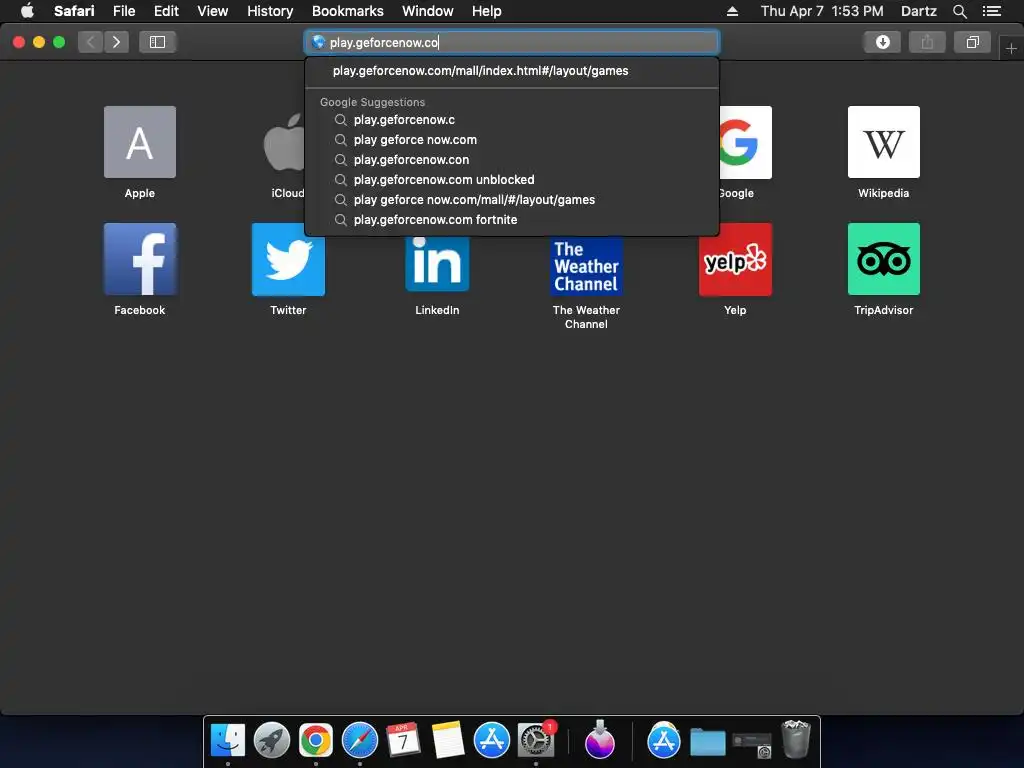This screenshot has width=1024, height=768.
Task: Open the TripAdvisor favorites tile
Action: 884,259
